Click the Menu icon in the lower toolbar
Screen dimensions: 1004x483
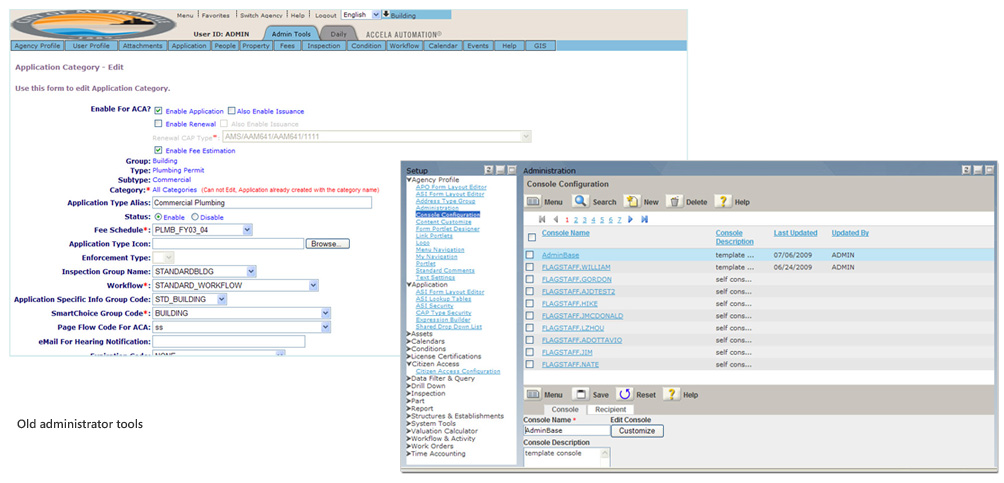(533, 395)
